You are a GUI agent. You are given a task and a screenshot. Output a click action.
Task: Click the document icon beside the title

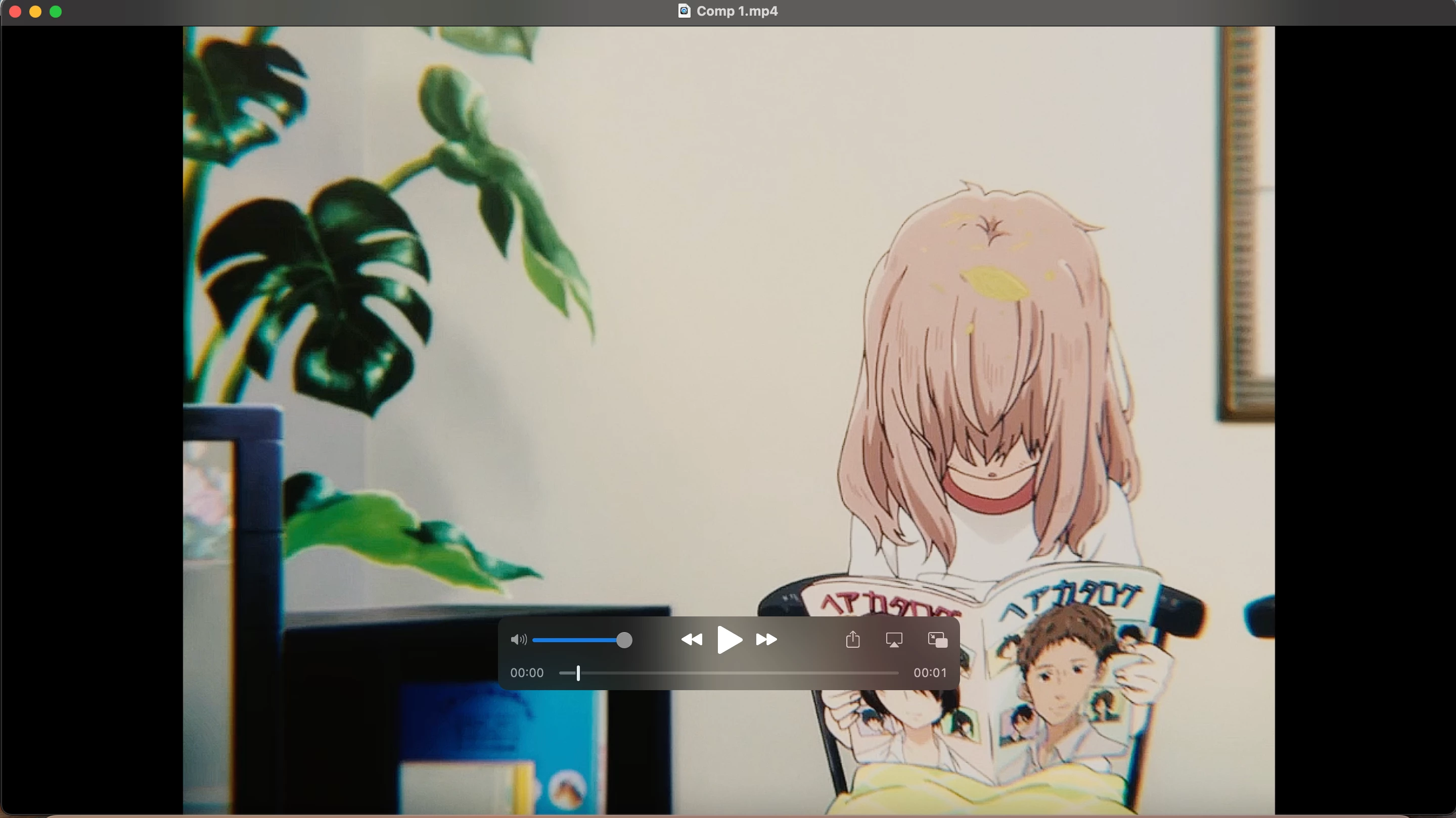click(x=684, y=11)
